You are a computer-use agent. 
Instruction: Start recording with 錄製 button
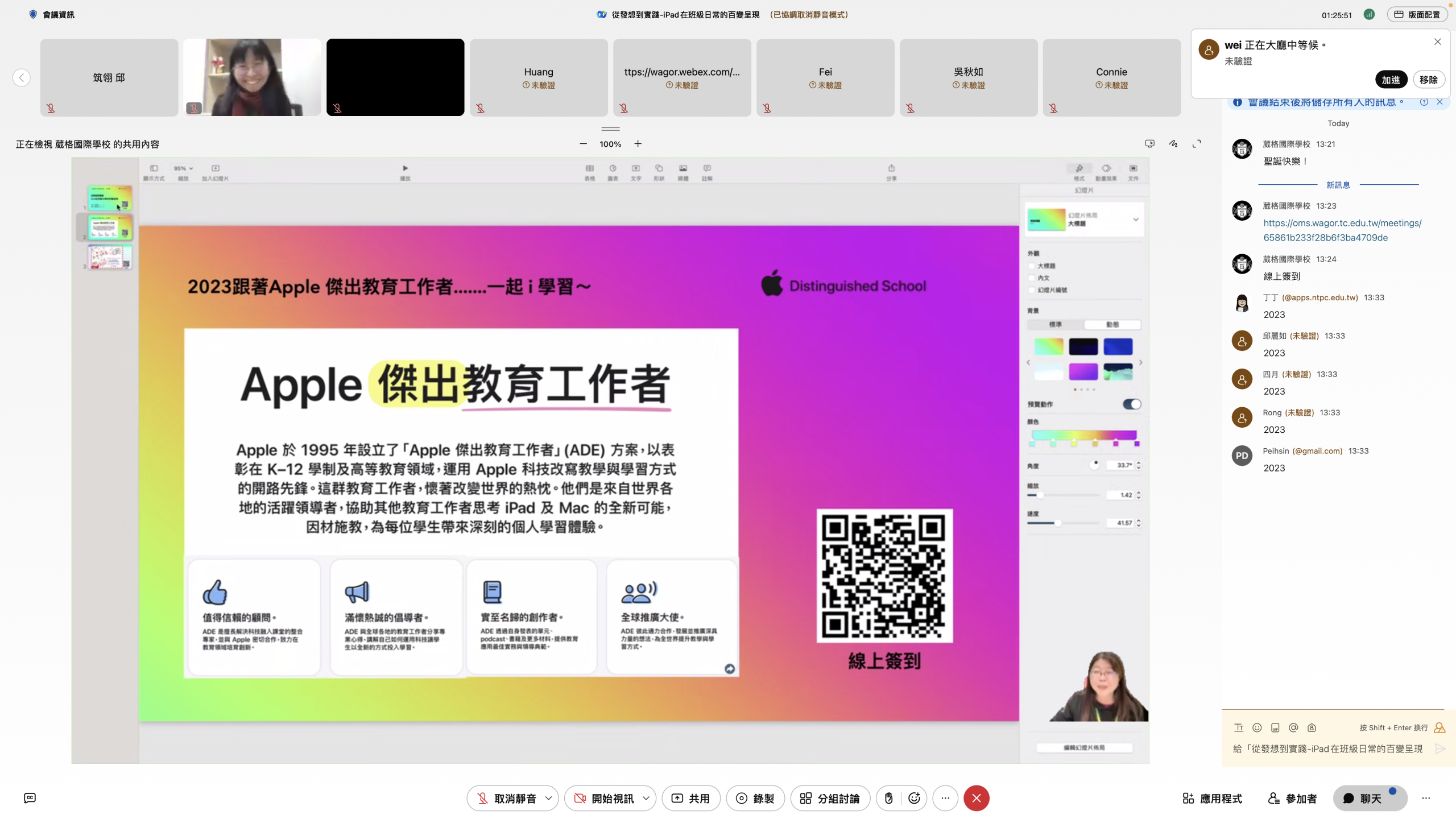[755, 798]
